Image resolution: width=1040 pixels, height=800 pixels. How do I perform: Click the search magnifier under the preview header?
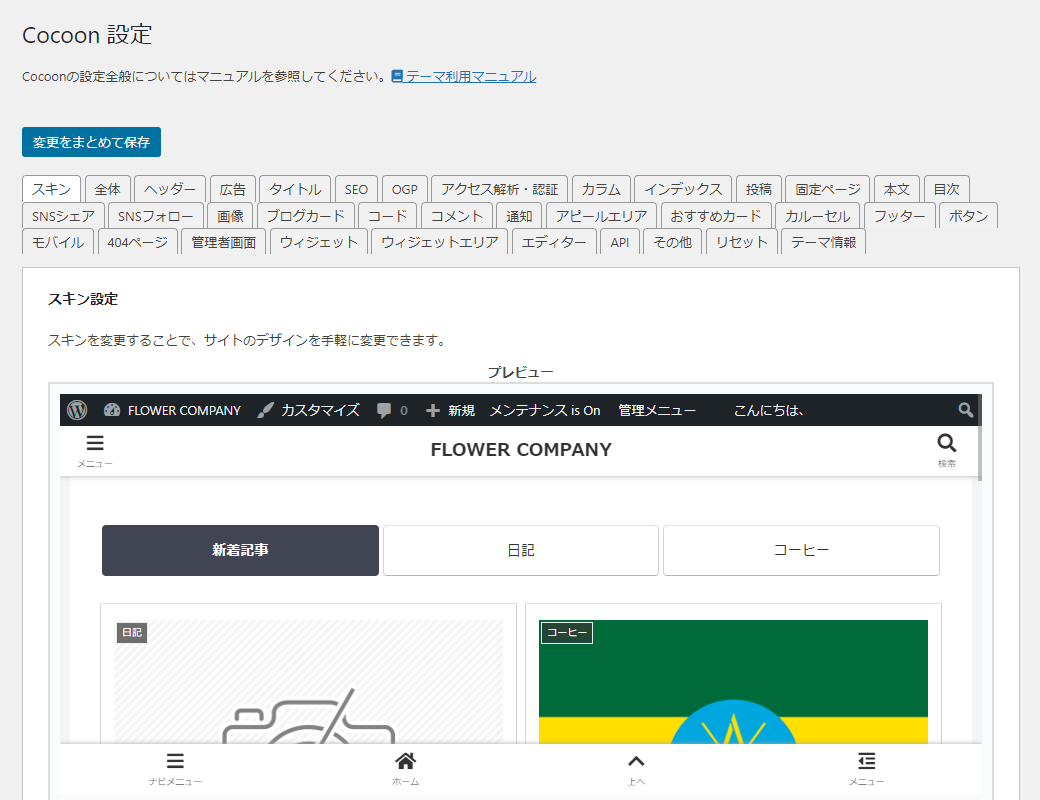946,444
